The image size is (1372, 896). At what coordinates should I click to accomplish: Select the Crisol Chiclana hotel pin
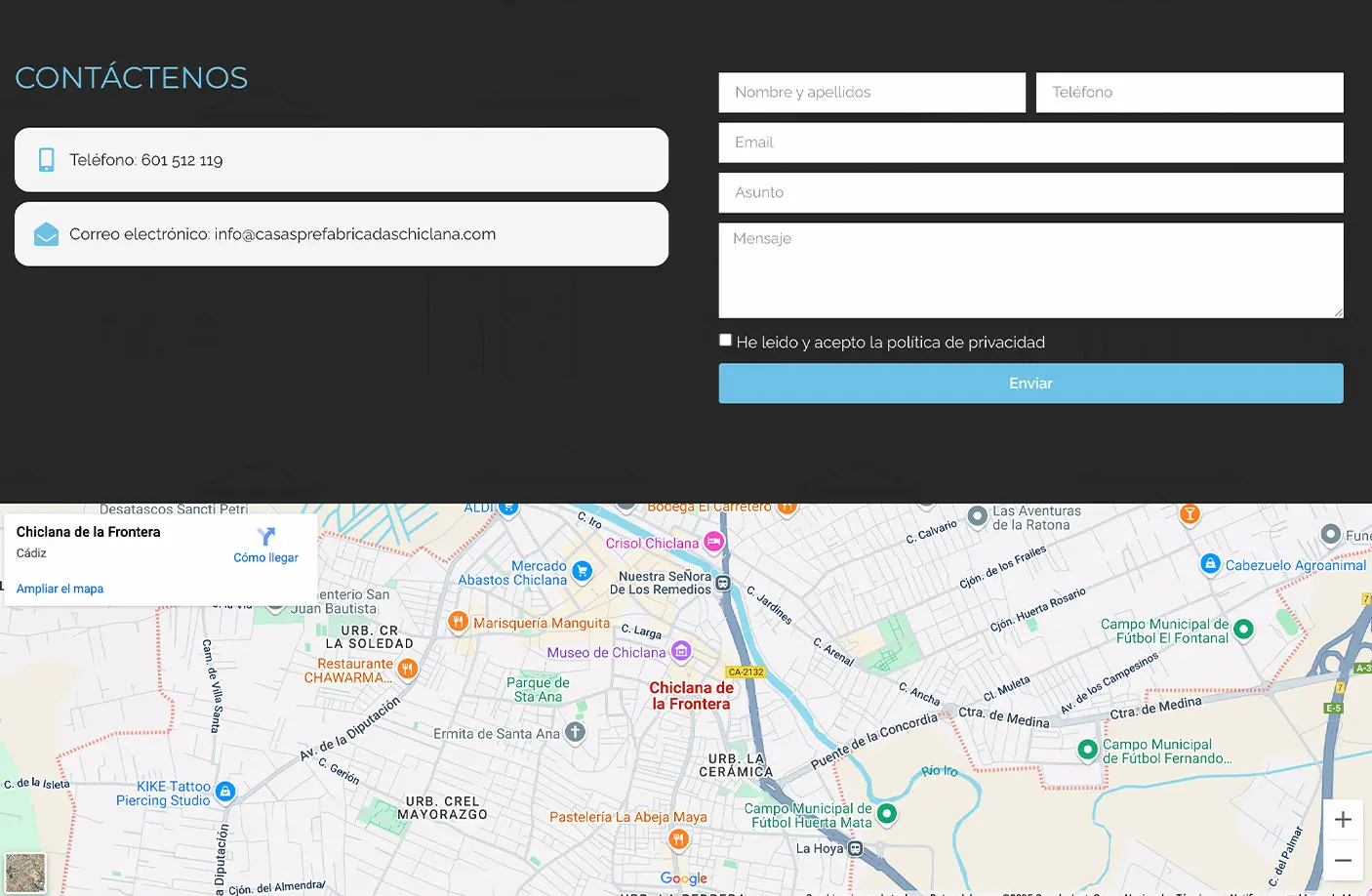[714, 542]
